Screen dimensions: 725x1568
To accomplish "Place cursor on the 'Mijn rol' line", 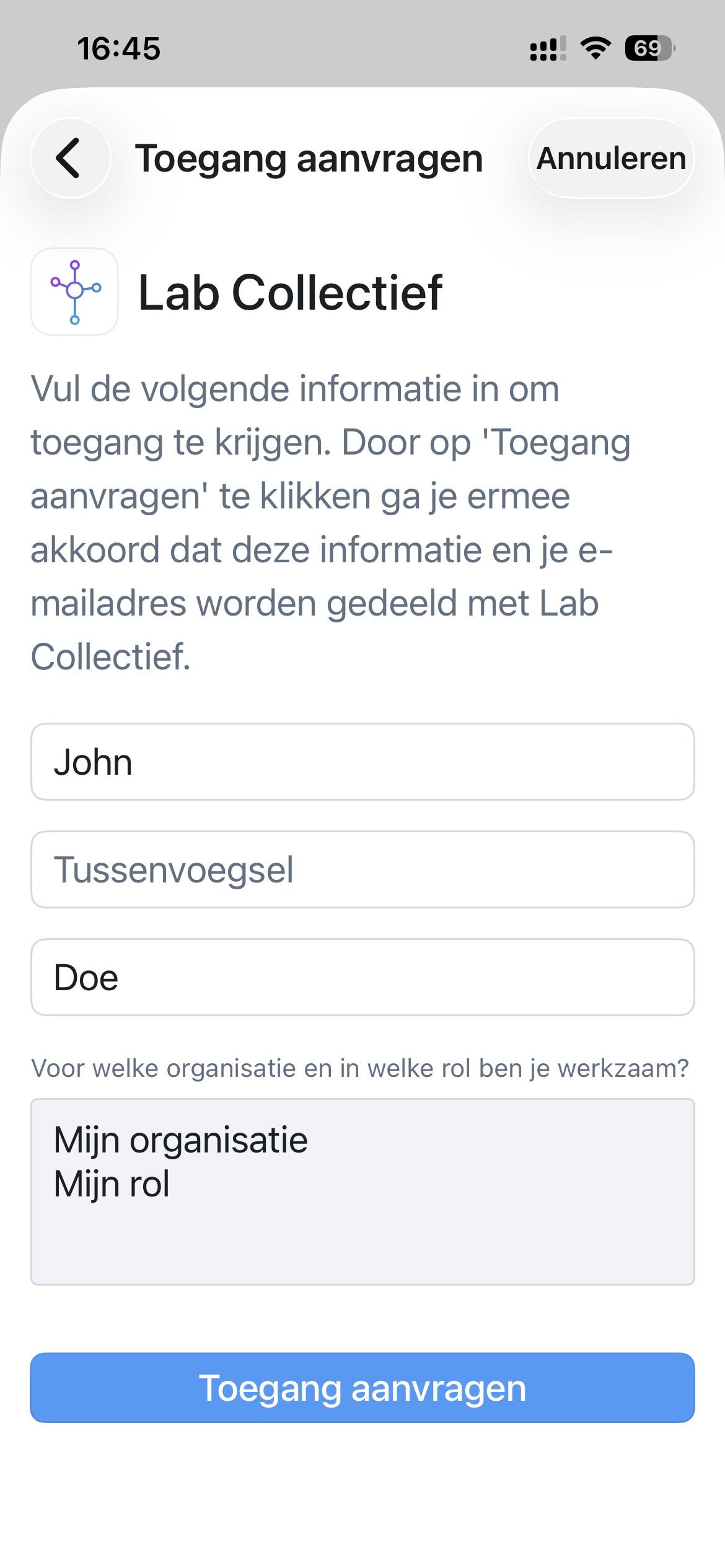I will click(112, 1184).
